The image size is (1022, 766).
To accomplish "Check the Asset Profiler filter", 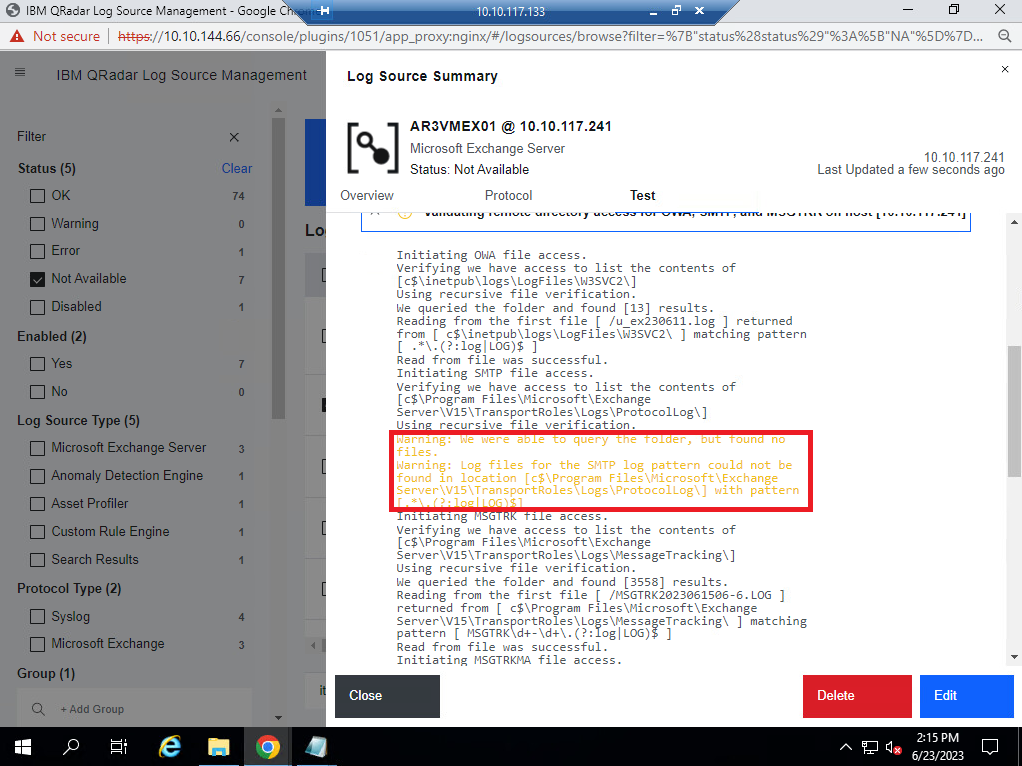I will (38, 504).
